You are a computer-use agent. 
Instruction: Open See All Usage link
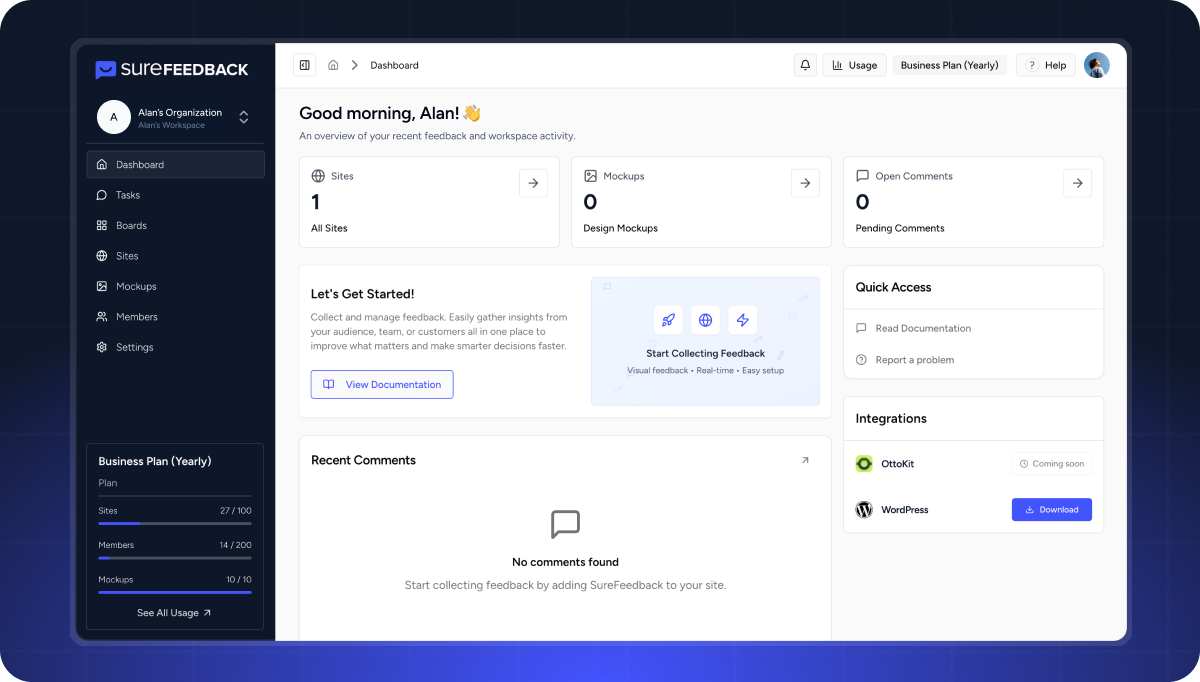pos(174,613)
